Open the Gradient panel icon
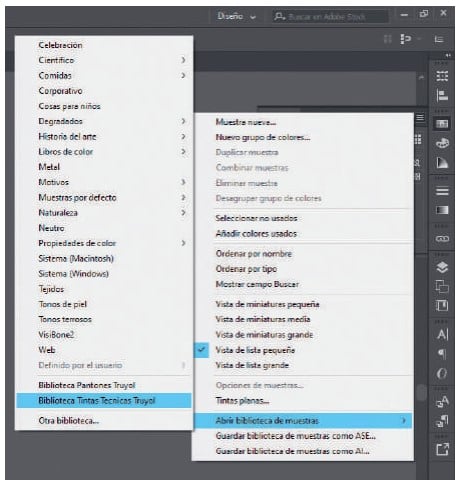The image size is (458, 483). pos(442,210)
